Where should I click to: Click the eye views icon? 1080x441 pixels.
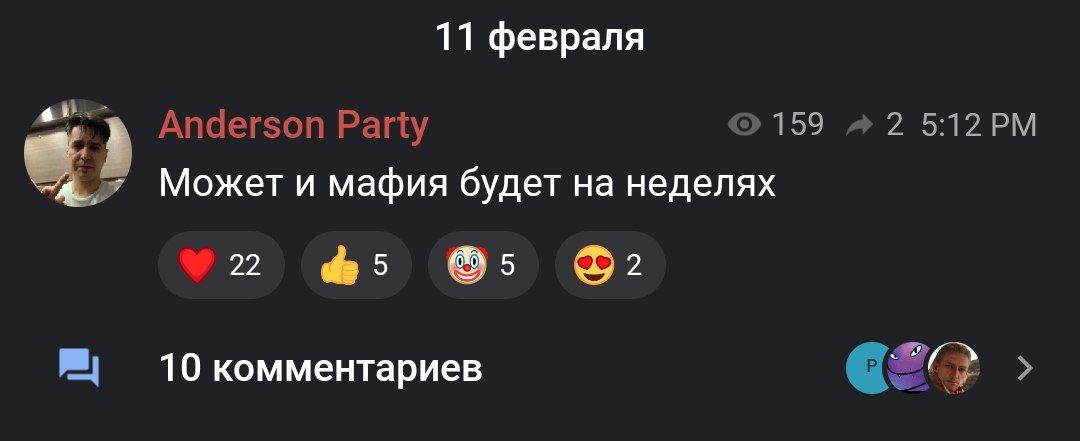click(x=745, y=125)
